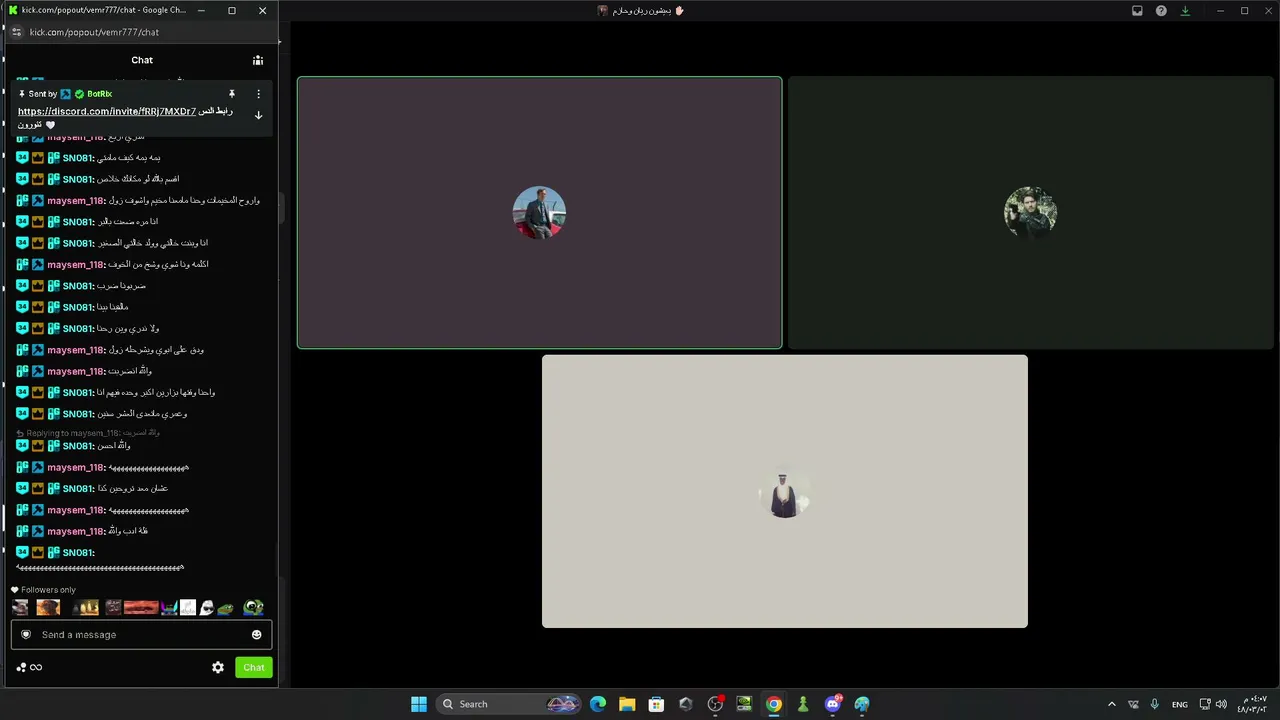This screenshot has height=720, width=1280.
Task: Click the microphone icon in the system tray
Action: (x=1154, y=704)
